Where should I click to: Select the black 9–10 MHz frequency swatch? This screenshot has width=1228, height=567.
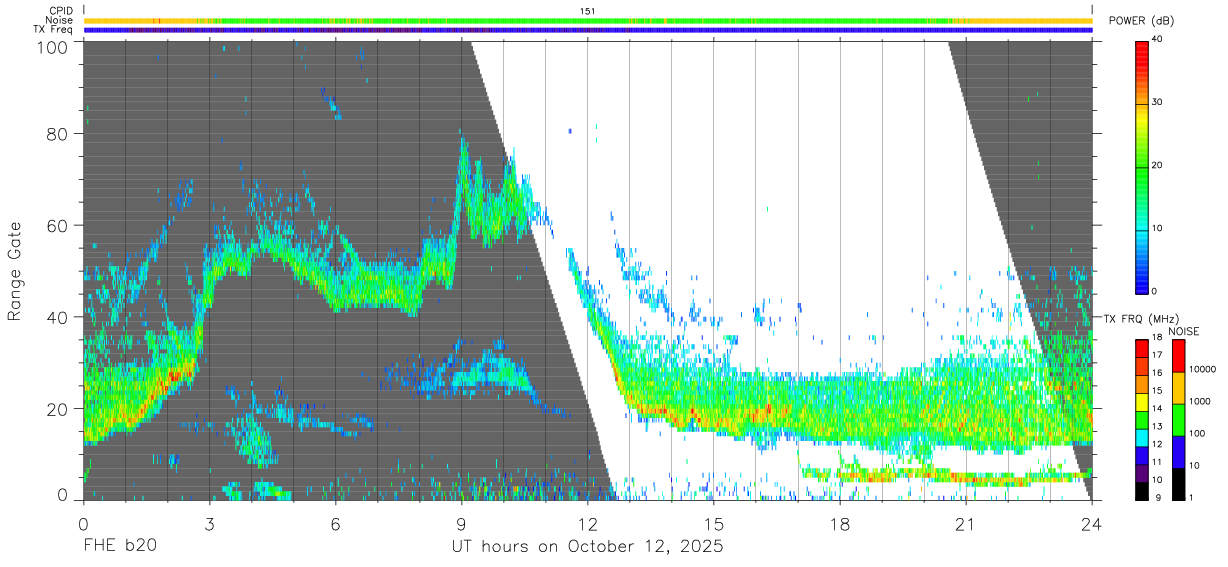tap(1141, 491)
